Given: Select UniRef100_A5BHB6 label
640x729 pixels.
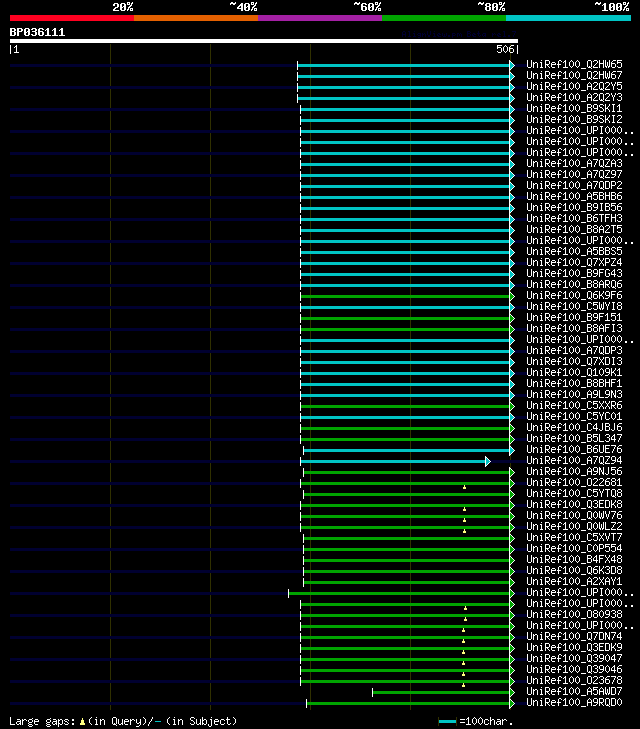Looking at the screenshot, I should click(x=574, y=196).
